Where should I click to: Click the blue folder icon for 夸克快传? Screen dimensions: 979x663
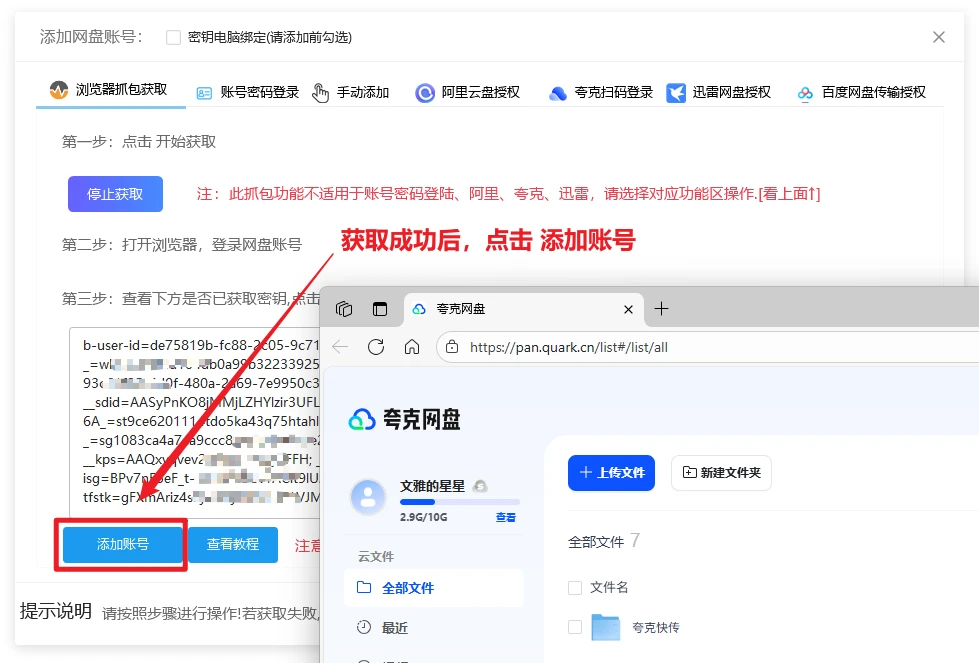click(605, 627)
